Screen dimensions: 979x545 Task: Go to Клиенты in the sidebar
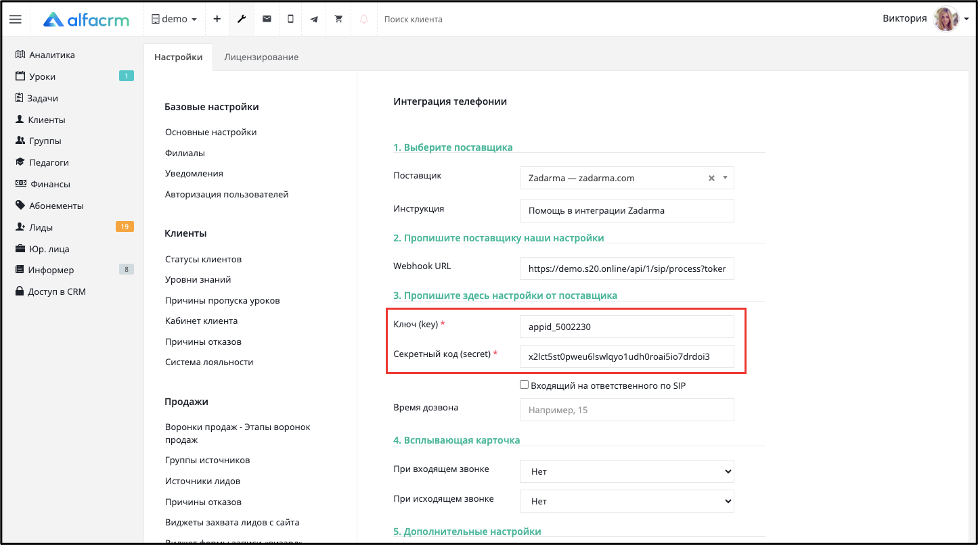pyautogui.click(x=41, y=120)
